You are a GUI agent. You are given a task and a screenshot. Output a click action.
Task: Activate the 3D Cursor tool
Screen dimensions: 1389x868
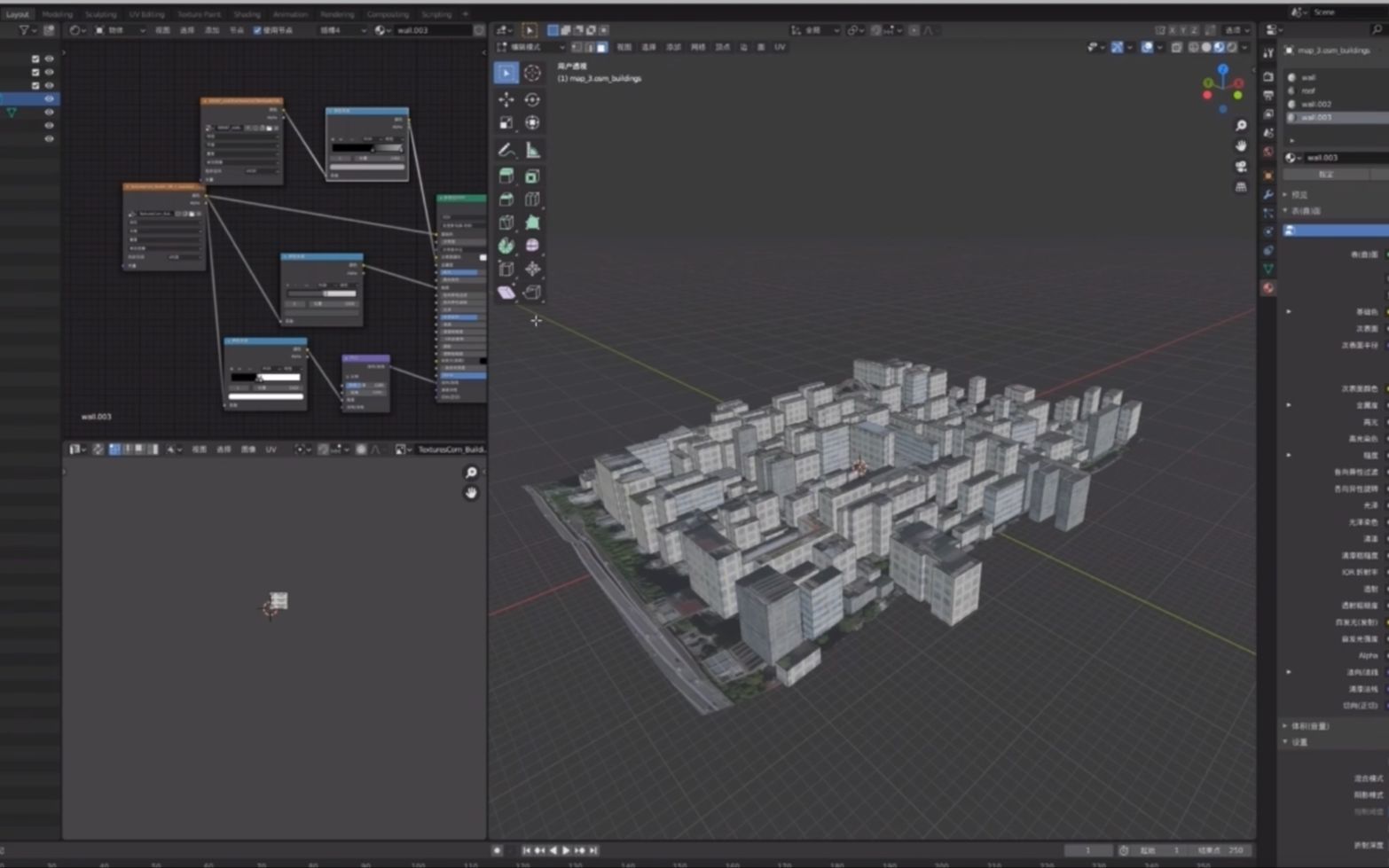pos(532,73)
